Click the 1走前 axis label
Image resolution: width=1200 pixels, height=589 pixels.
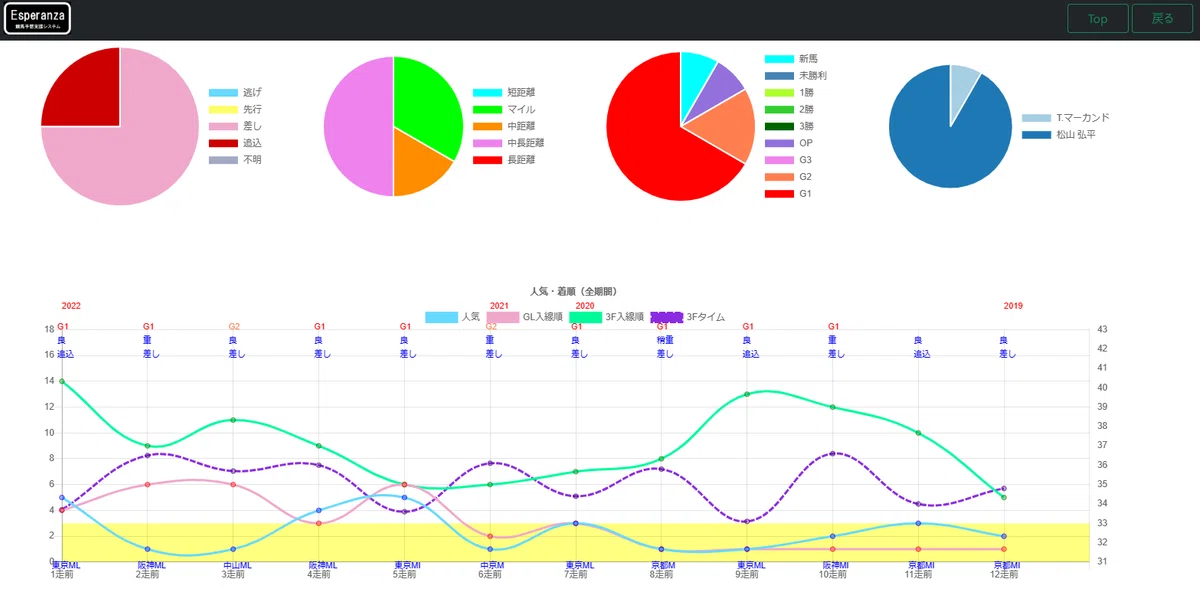pos(63,575)
